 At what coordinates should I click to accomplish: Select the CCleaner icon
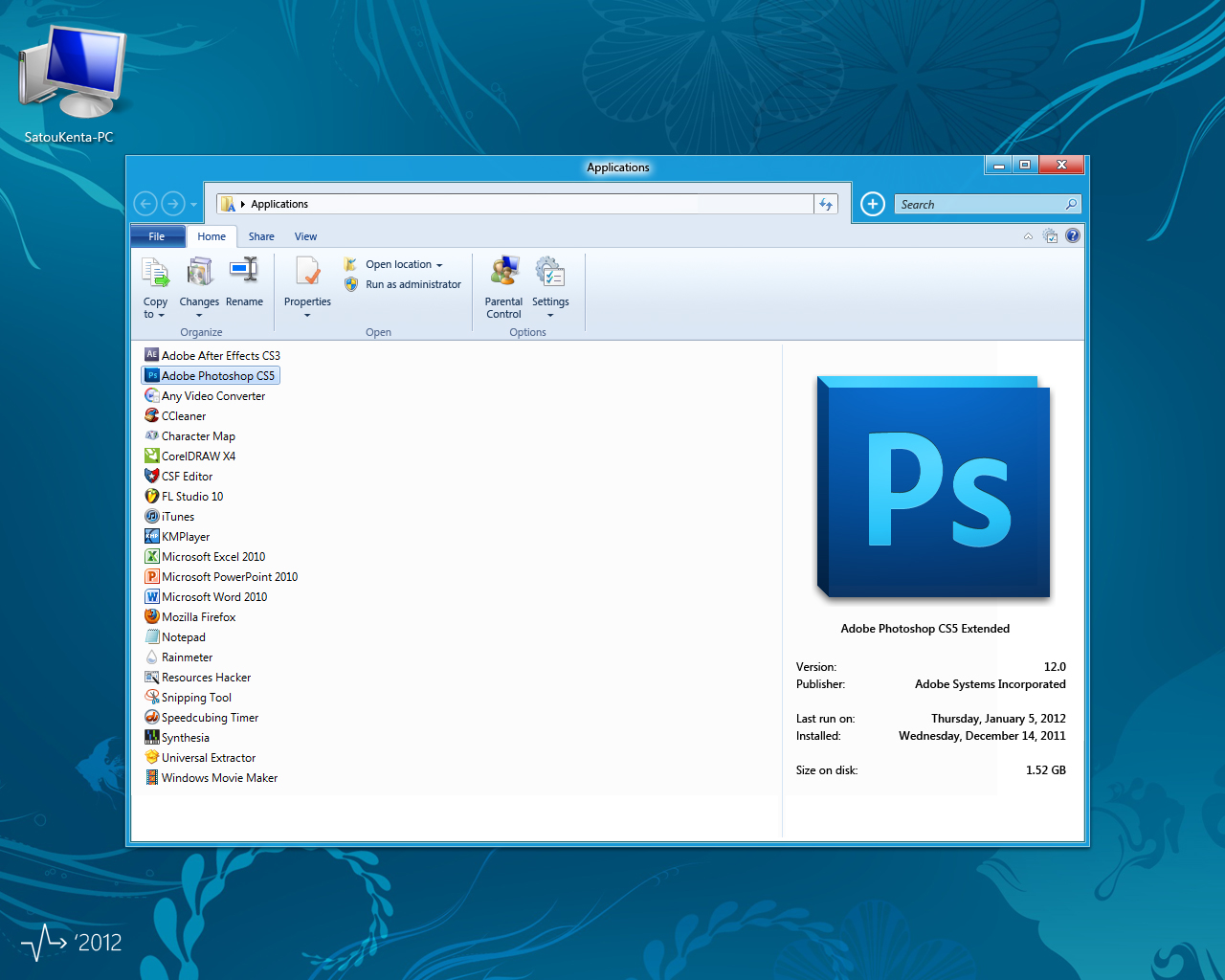[151, 415]
